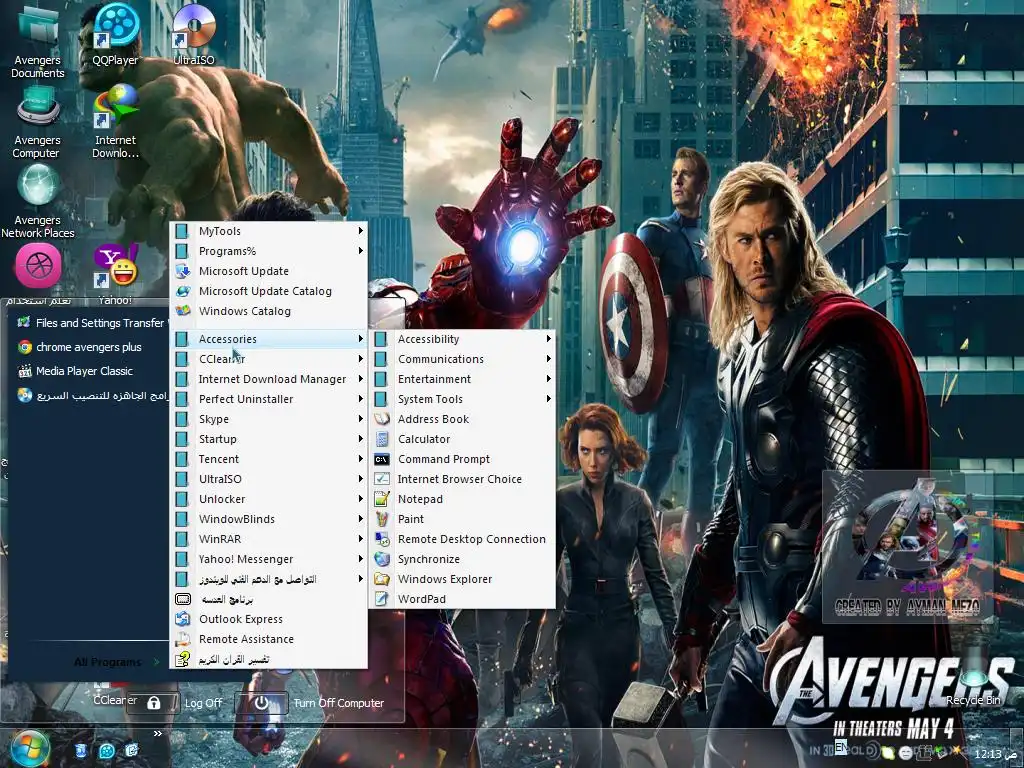The image size is (1024, 768).
Task: Expand the Skype program folder
Action: [269, 419]
